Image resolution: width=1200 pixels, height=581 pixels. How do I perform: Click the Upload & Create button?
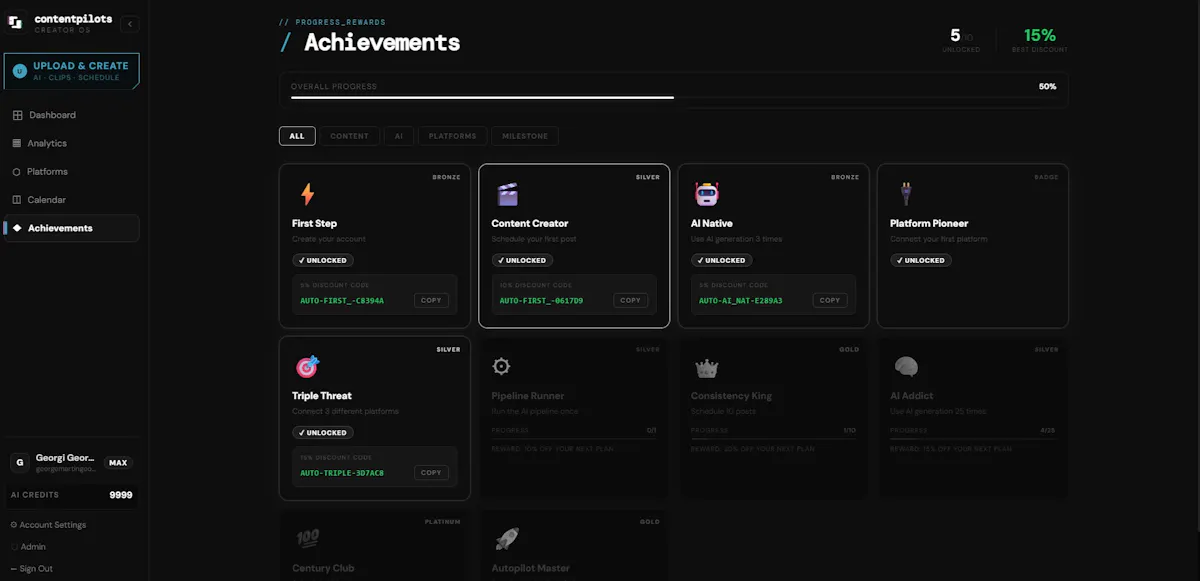point(72,71)
